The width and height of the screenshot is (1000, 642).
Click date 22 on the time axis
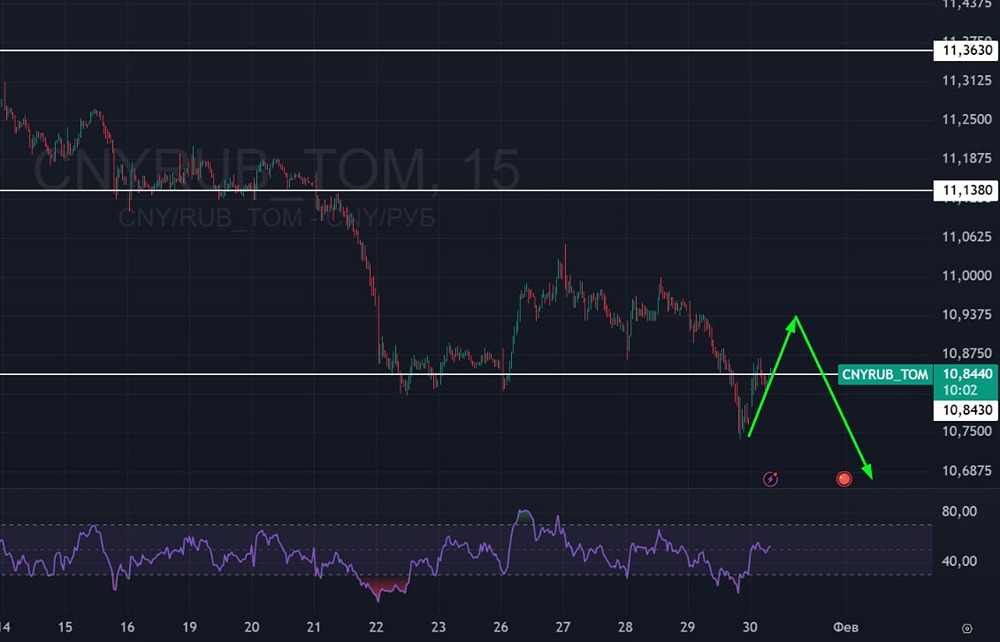(x=376, y=628)
